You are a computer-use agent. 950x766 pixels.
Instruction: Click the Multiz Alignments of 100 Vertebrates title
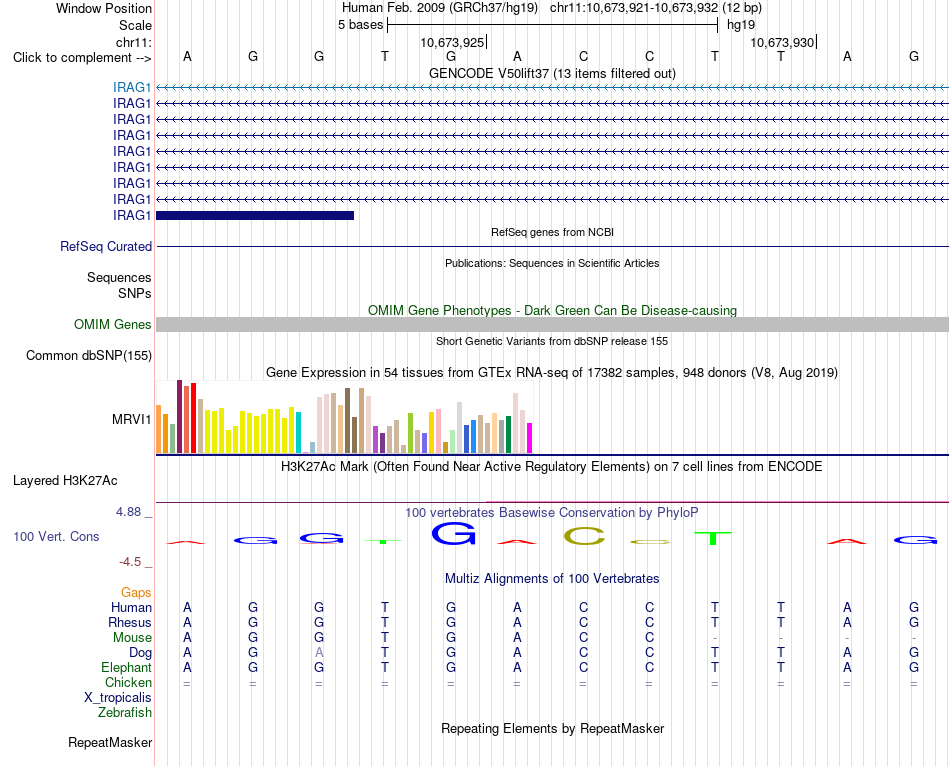[552, 578]
